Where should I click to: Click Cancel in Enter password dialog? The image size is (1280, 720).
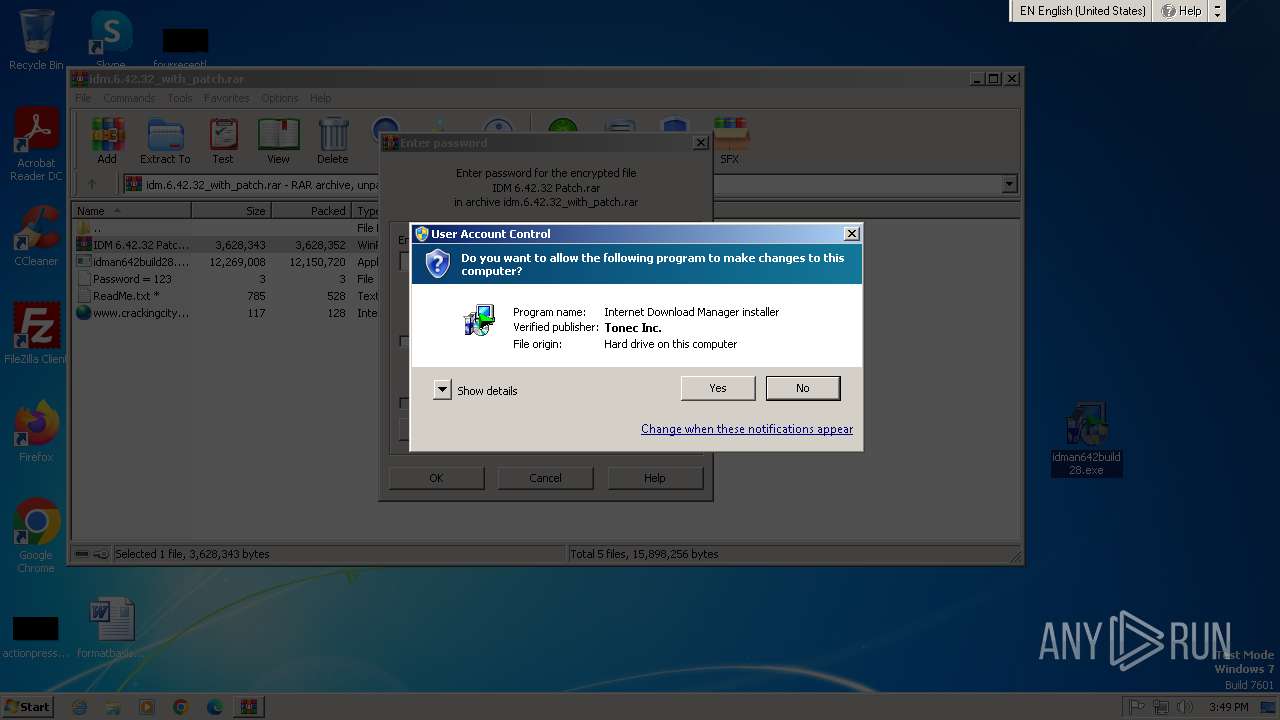tap(545, 478)
